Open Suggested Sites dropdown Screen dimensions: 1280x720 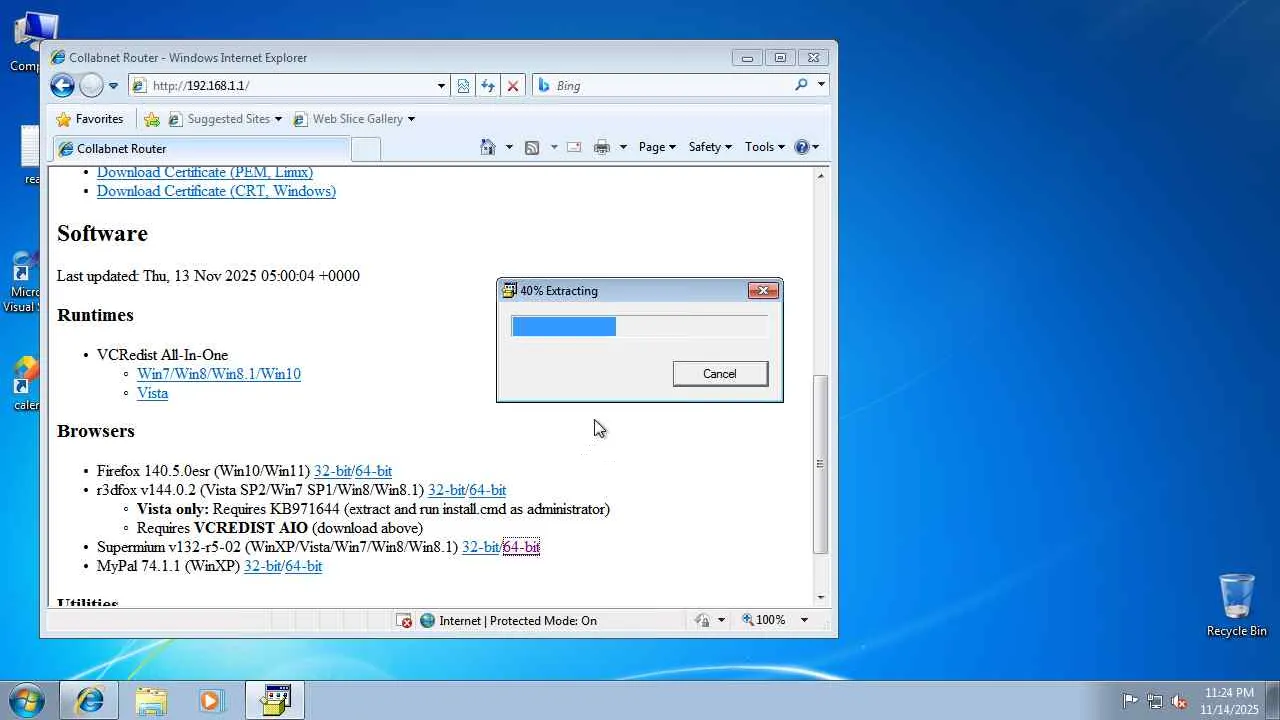coord(225,119)
